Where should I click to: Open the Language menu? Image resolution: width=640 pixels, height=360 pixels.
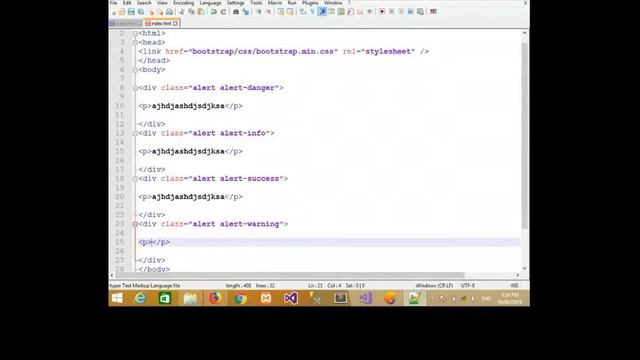[x=211, y=3]
